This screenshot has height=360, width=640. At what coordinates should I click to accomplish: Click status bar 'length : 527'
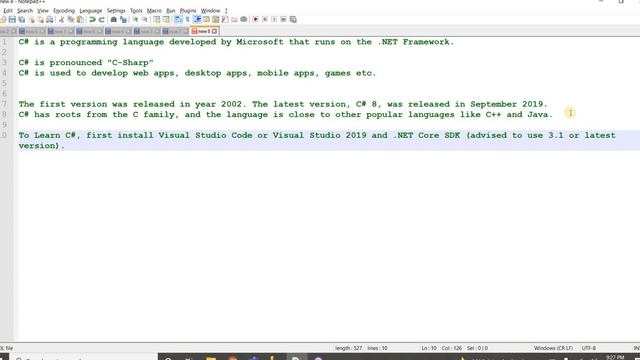point(349,348)
